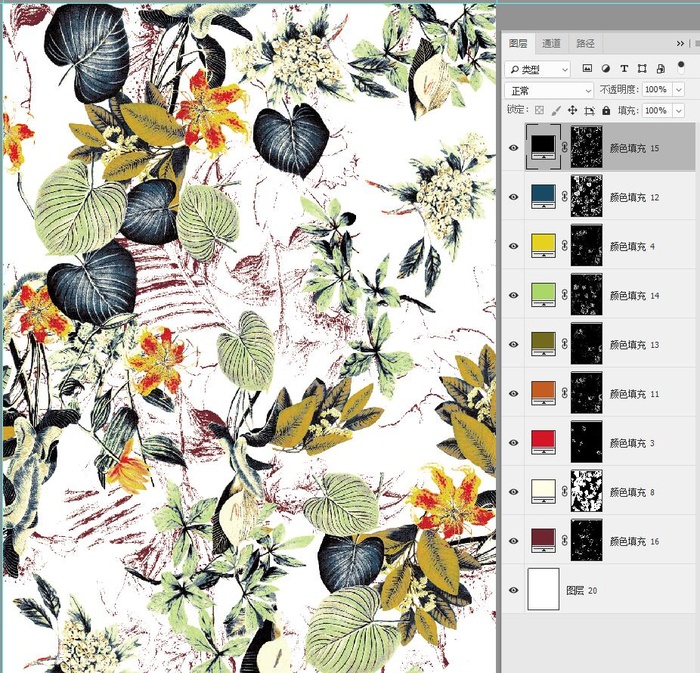This screenshot has height=673, width=700.
Task: Click black color swatch of 颜色填充 15
Action: click(543, 147)
